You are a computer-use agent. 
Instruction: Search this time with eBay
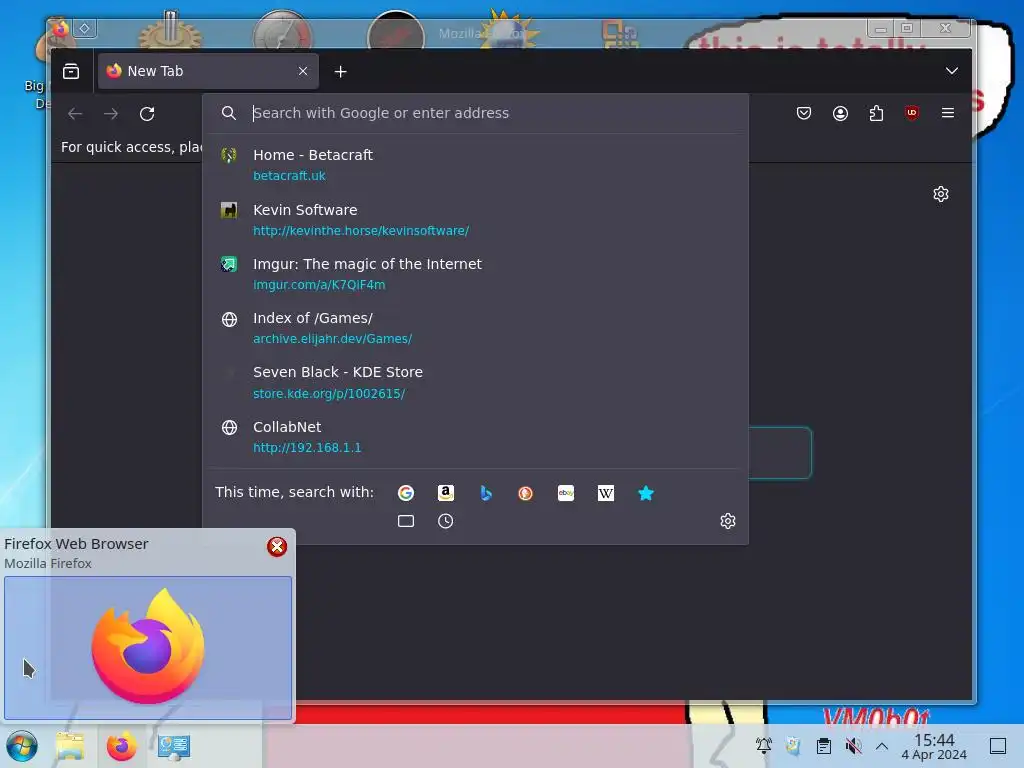pos(566,493)
